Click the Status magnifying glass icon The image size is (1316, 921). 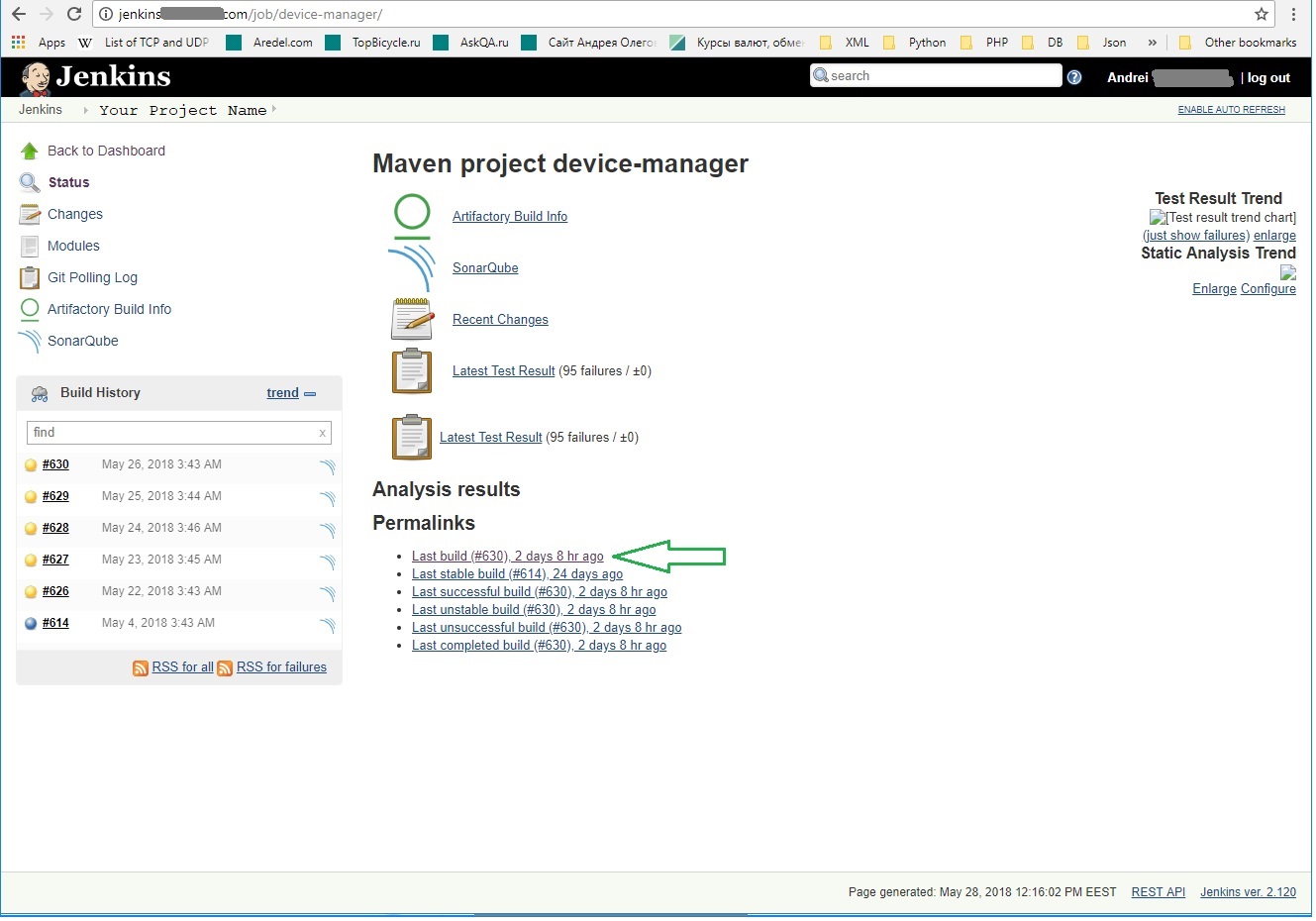coord(29,182)
